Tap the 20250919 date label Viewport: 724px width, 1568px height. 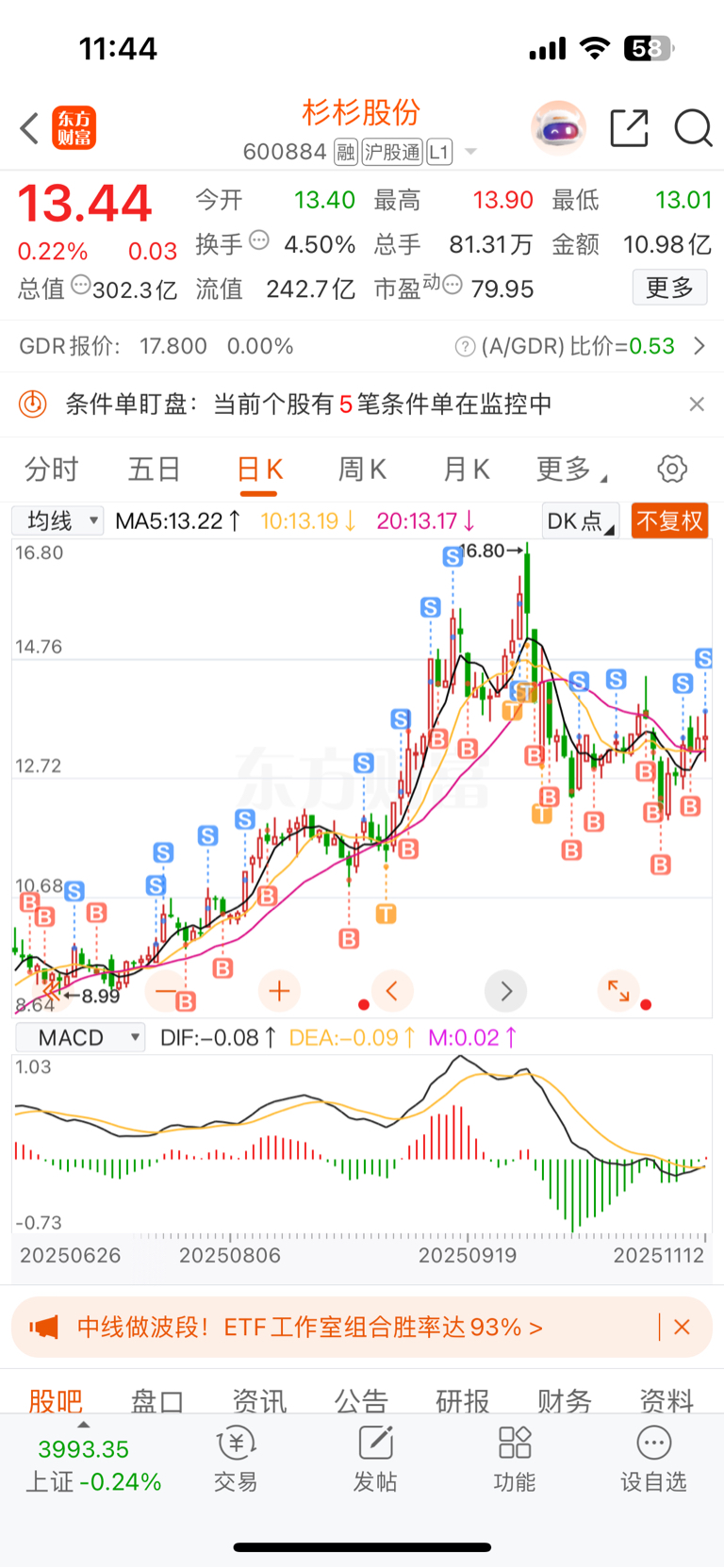pyautogui.click(x=468, y=1256)
